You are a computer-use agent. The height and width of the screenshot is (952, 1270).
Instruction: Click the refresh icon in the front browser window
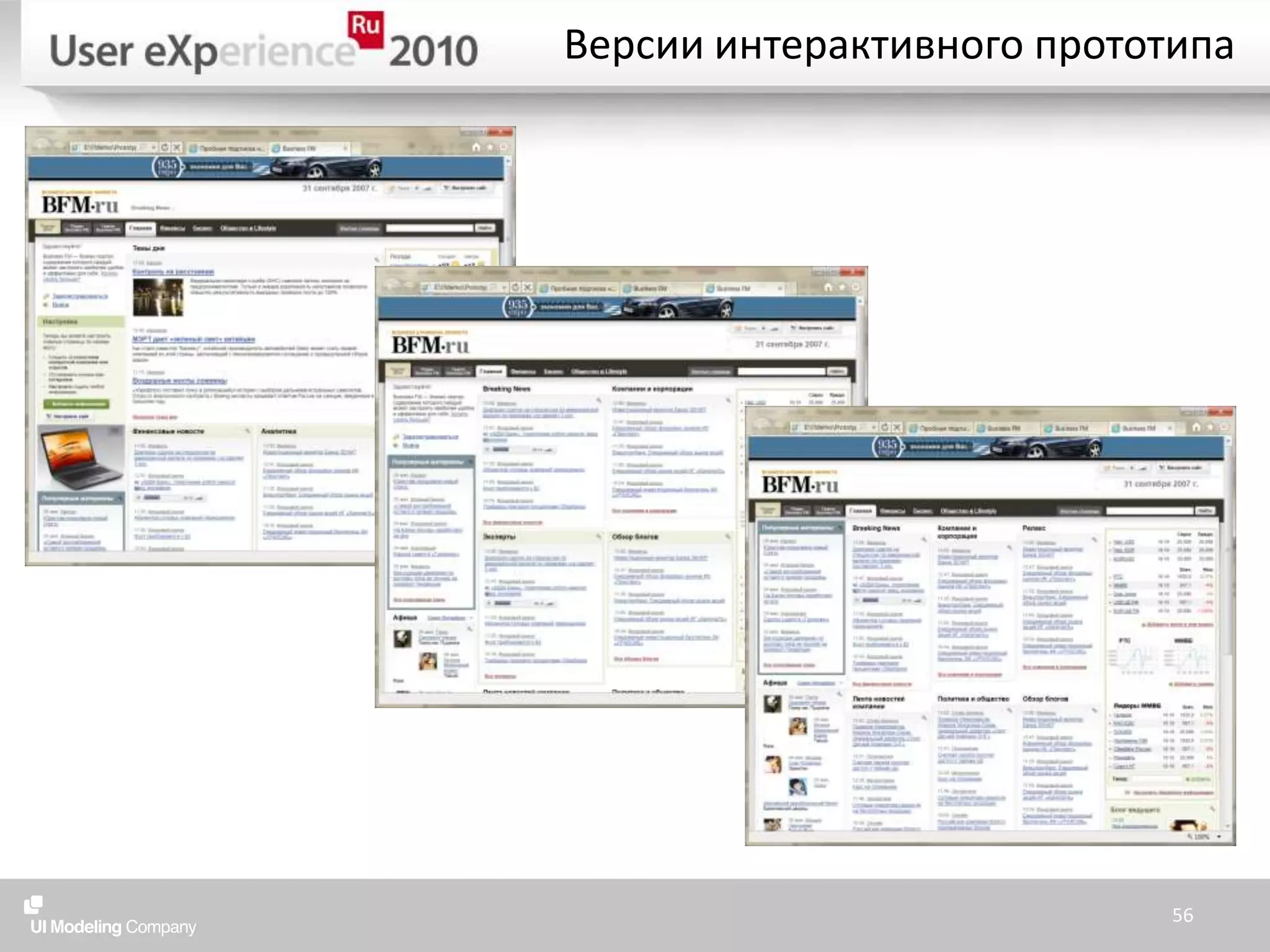(x=884, y=428)
